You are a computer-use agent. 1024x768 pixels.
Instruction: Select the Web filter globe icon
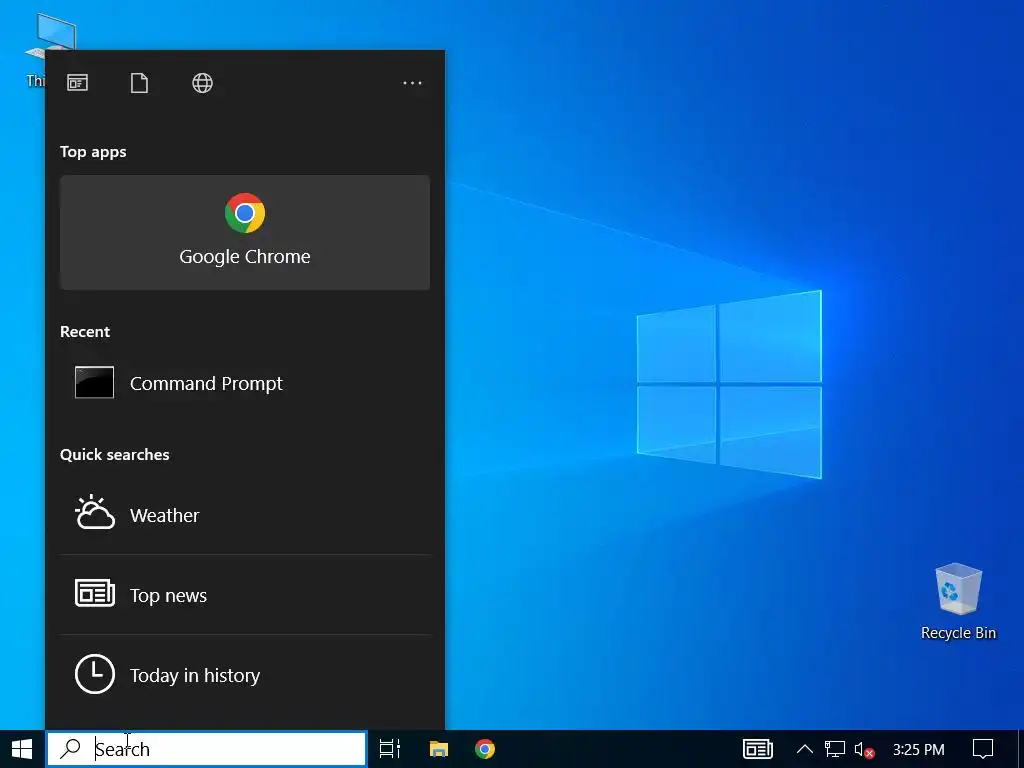[x=202, y=83]
